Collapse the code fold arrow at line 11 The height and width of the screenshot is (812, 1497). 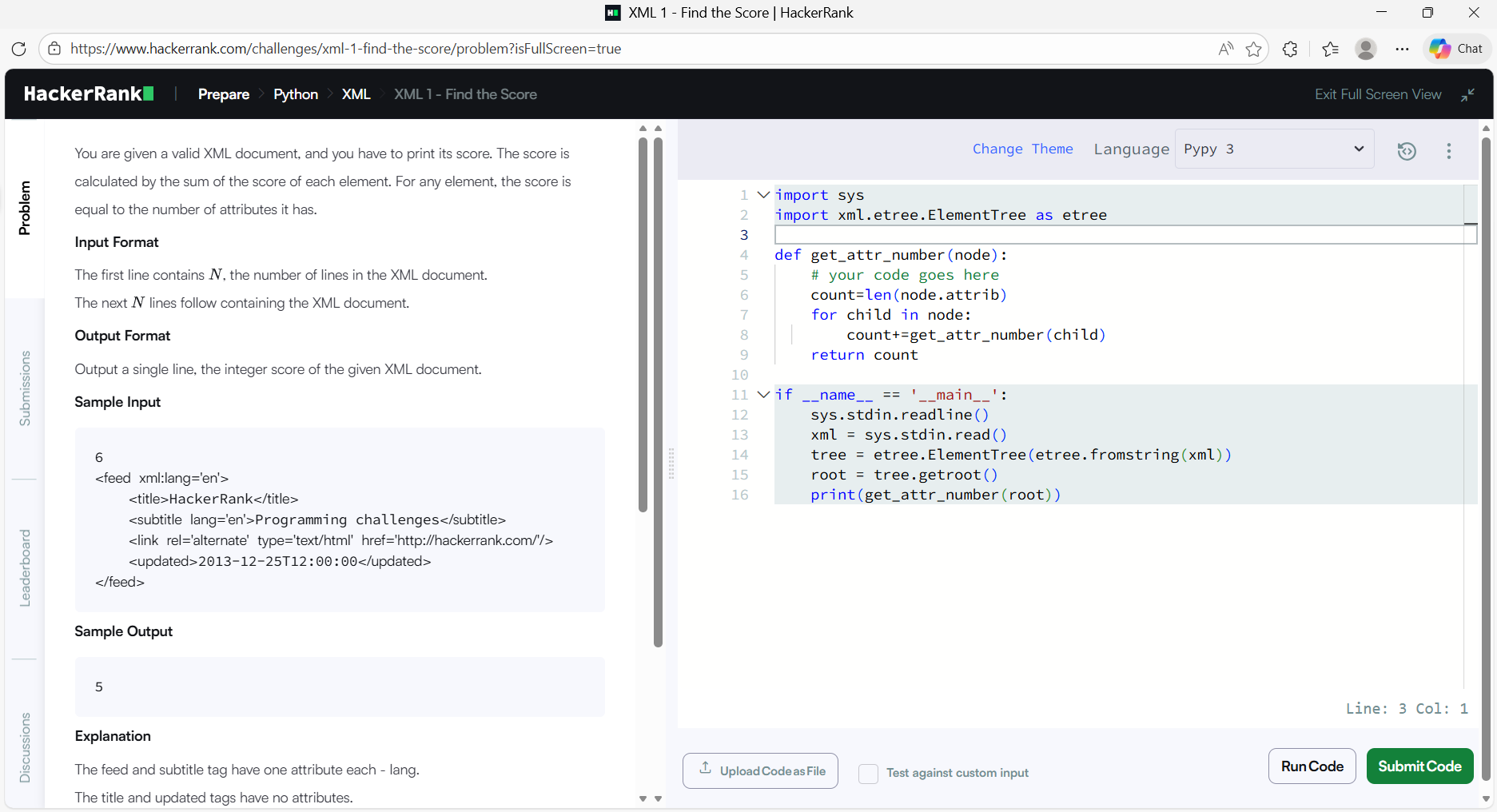point(763,395)
